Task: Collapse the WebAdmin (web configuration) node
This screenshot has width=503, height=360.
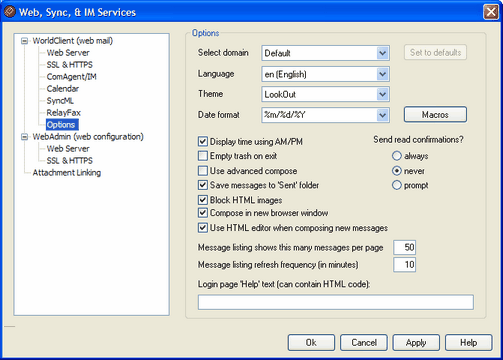Action: (x=24, y=137)
